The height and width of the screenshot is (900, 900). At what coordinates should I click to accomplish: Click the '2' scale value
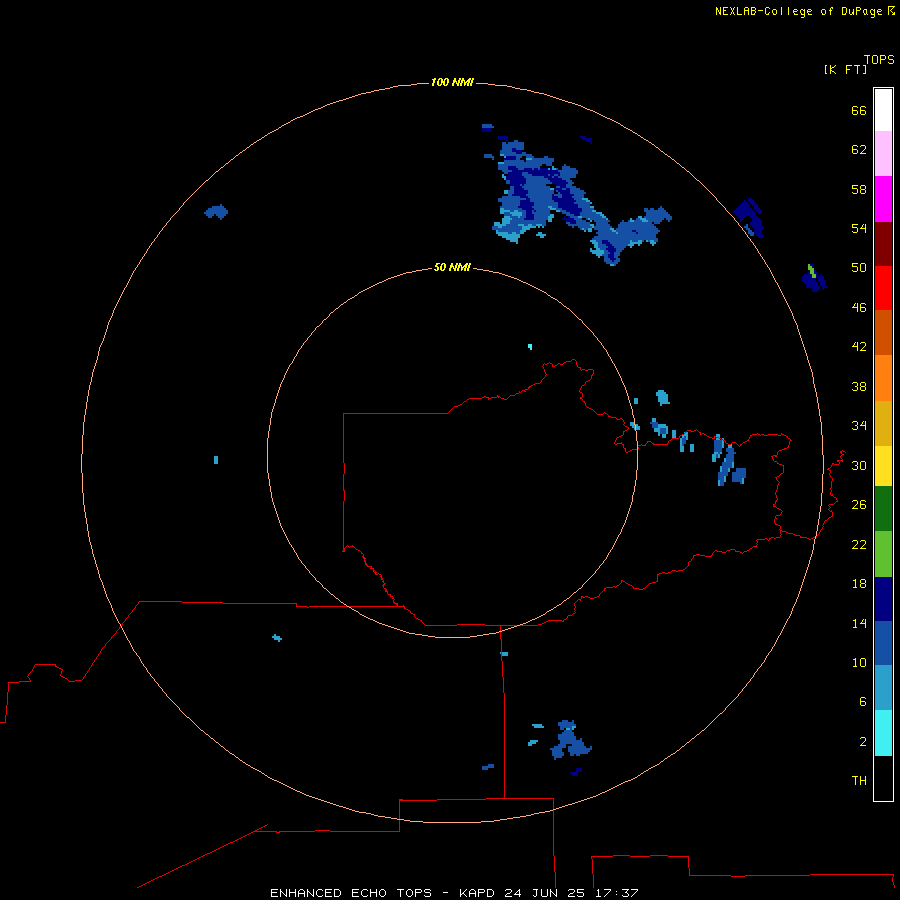863,742
